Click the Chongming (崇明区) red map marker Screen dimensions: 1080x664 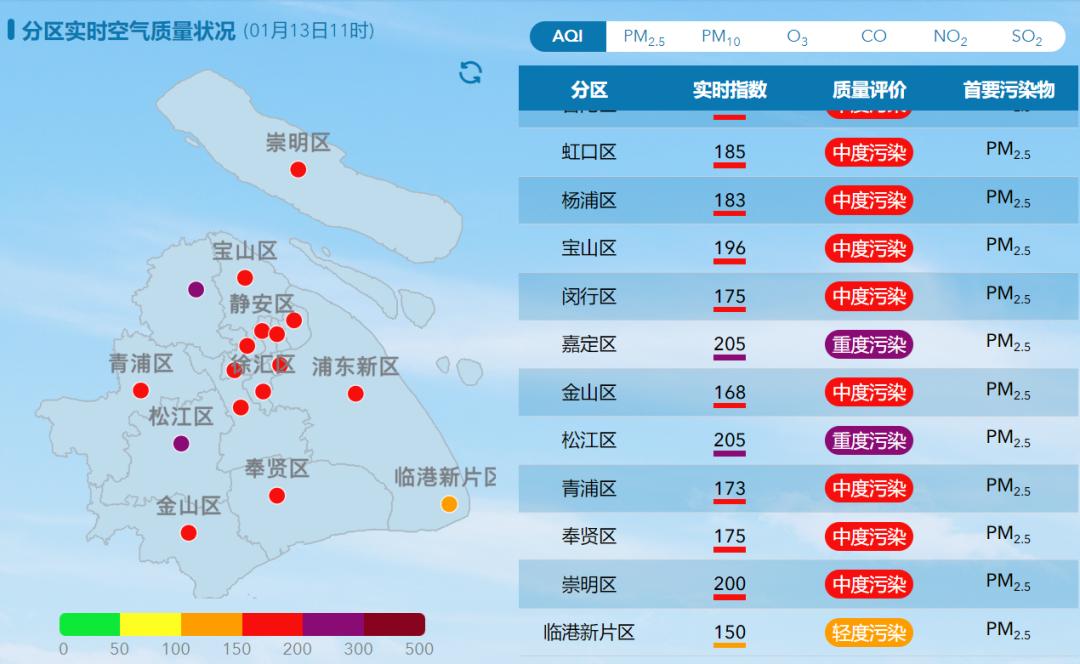point(298,170)
